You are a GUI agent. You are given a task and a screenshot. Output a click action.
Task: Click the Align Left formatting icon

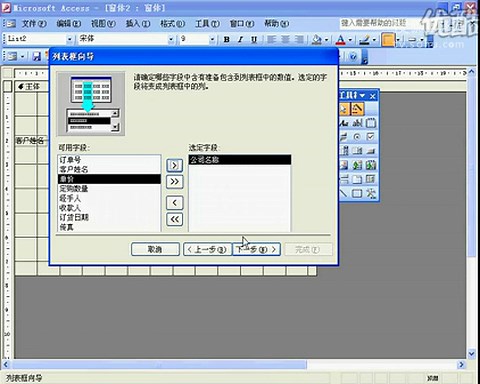click(272, 40)
